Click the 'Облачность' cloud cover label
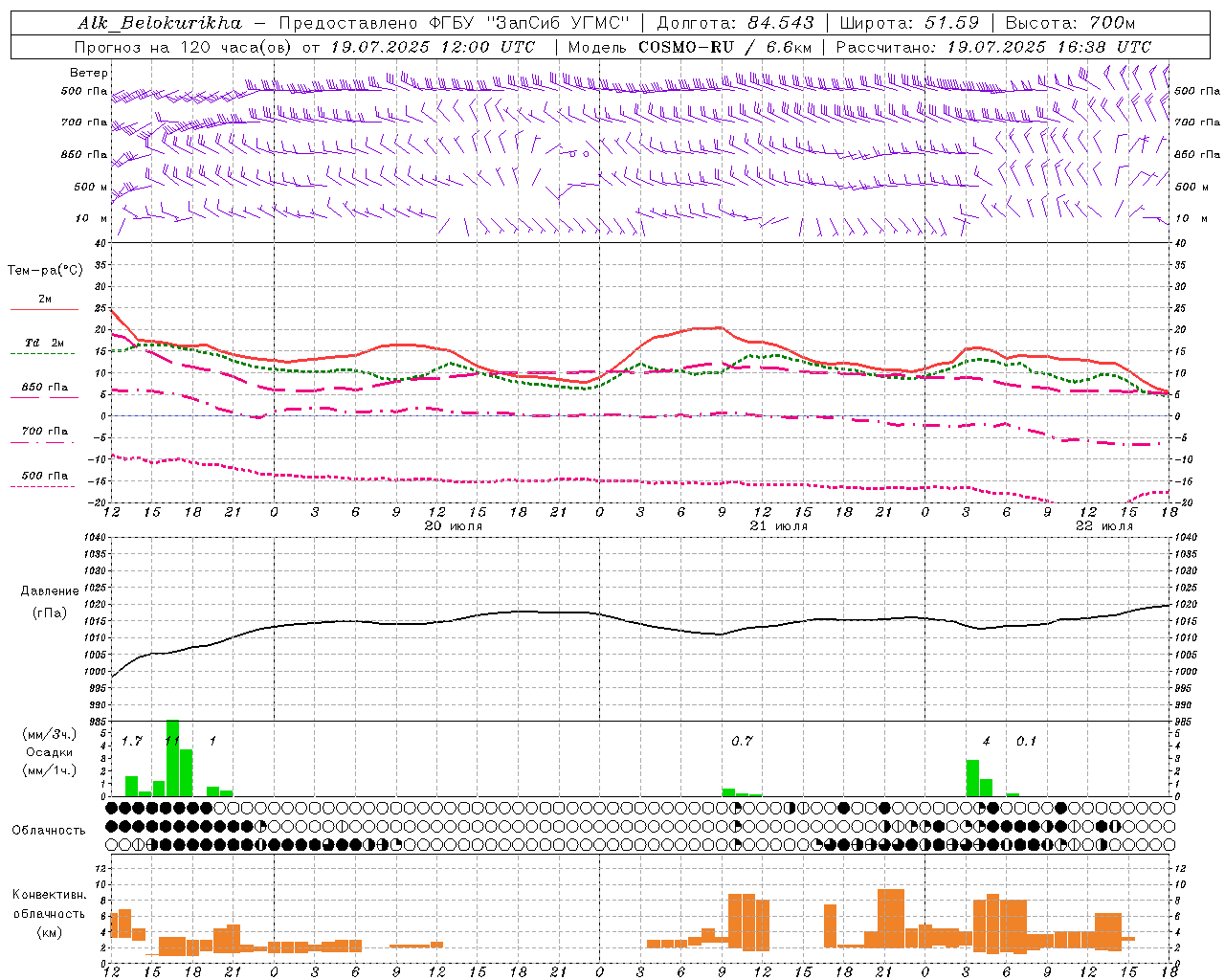Image resolution: width=1225 pixels, height=980 pixels. (49, 831)
